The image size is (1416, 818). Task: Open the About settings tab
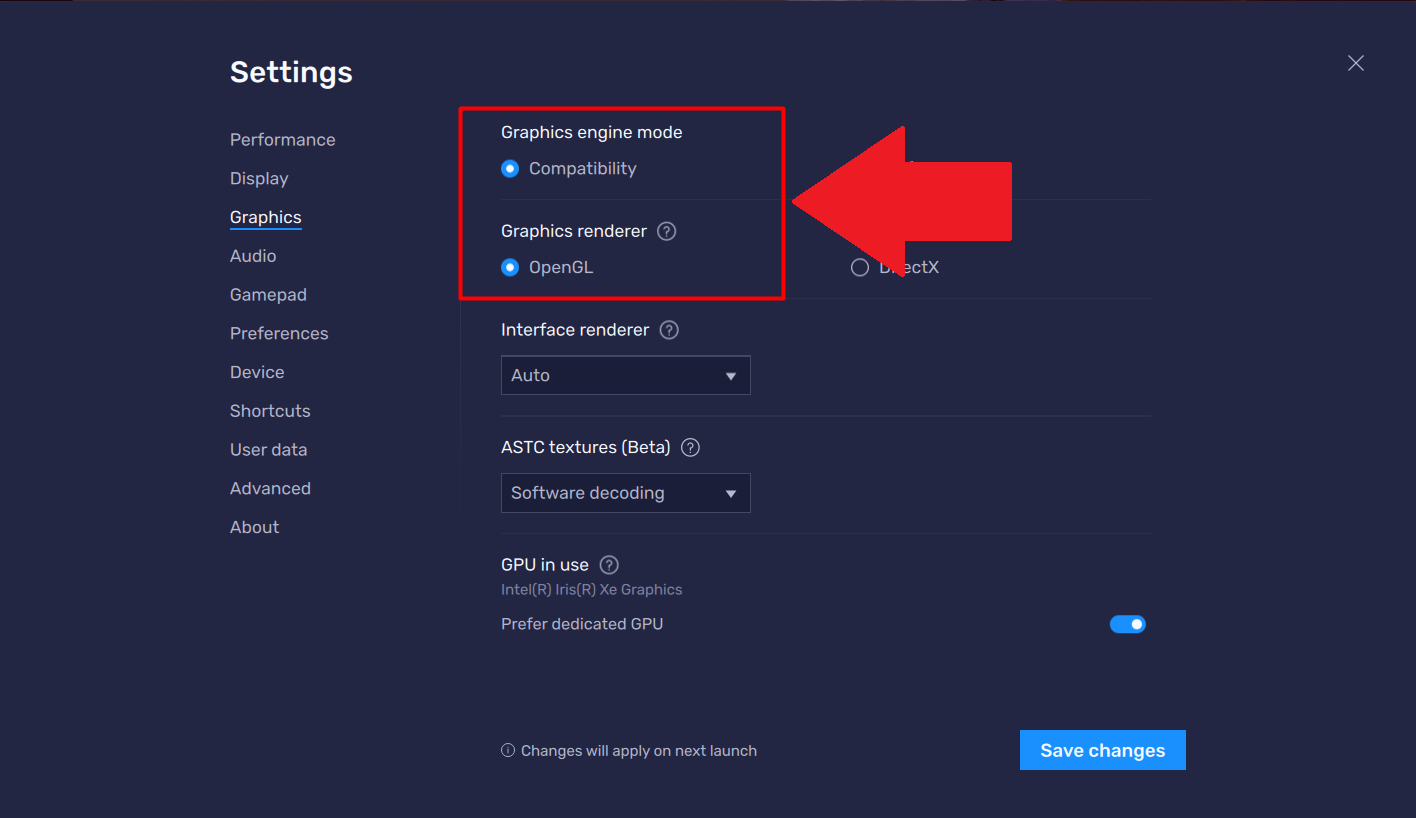[254, 527]
